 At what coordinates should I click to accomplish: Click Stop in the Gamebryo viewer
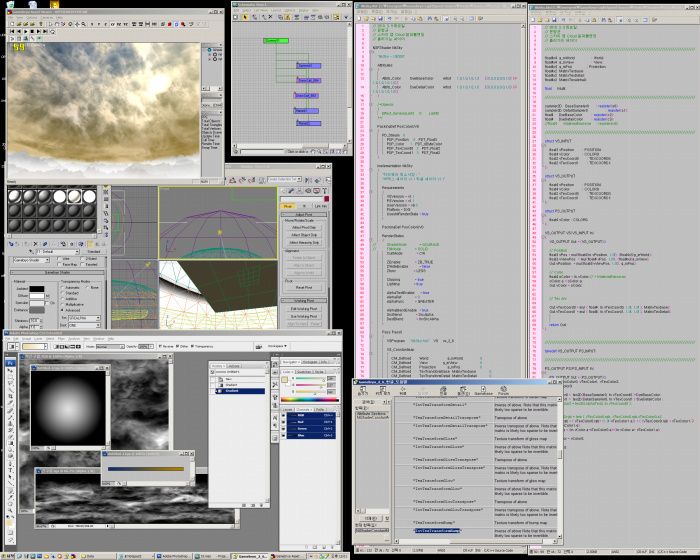tap(32, 31)
